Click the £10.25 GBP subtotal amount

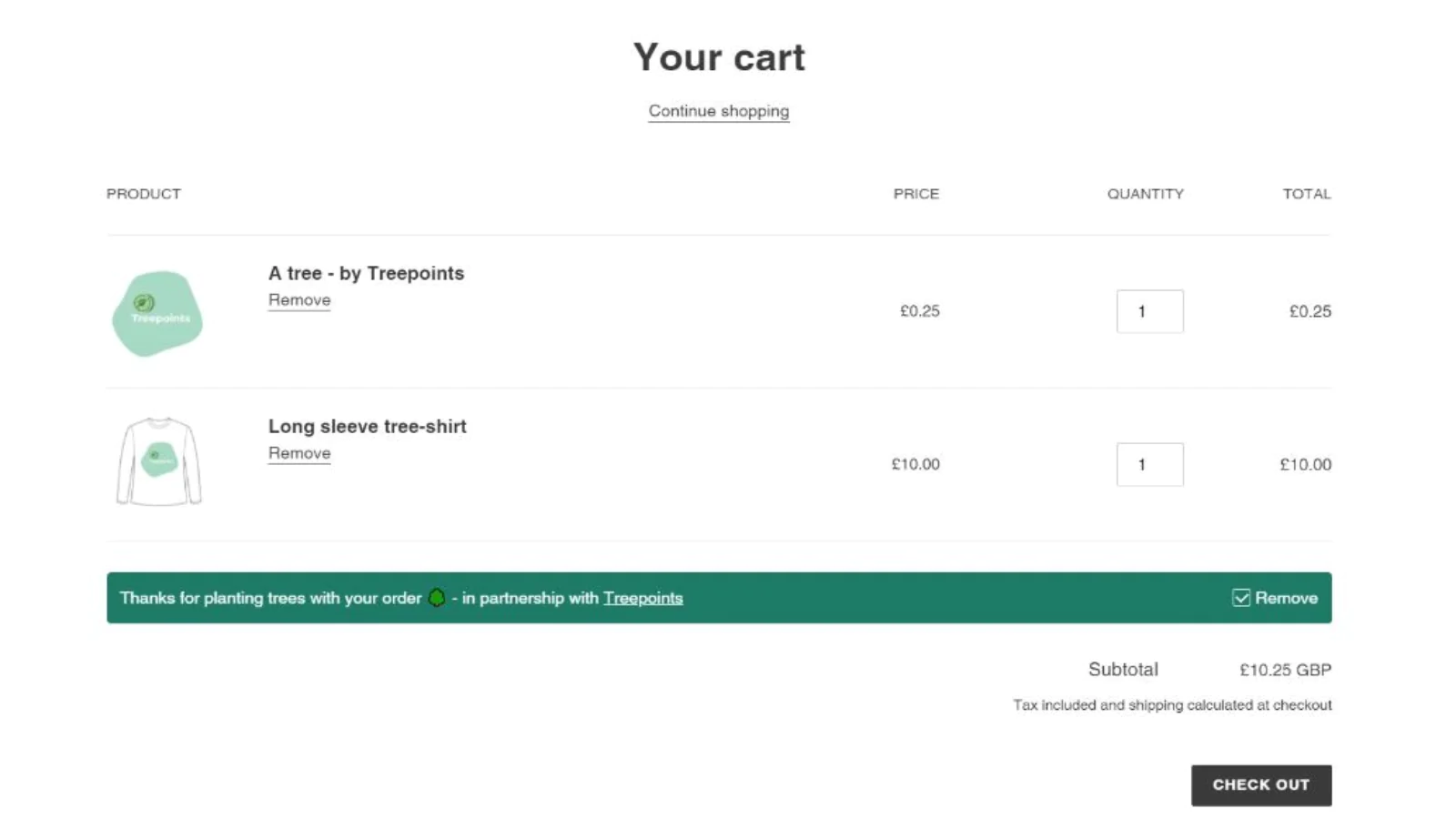(1284, 670)
